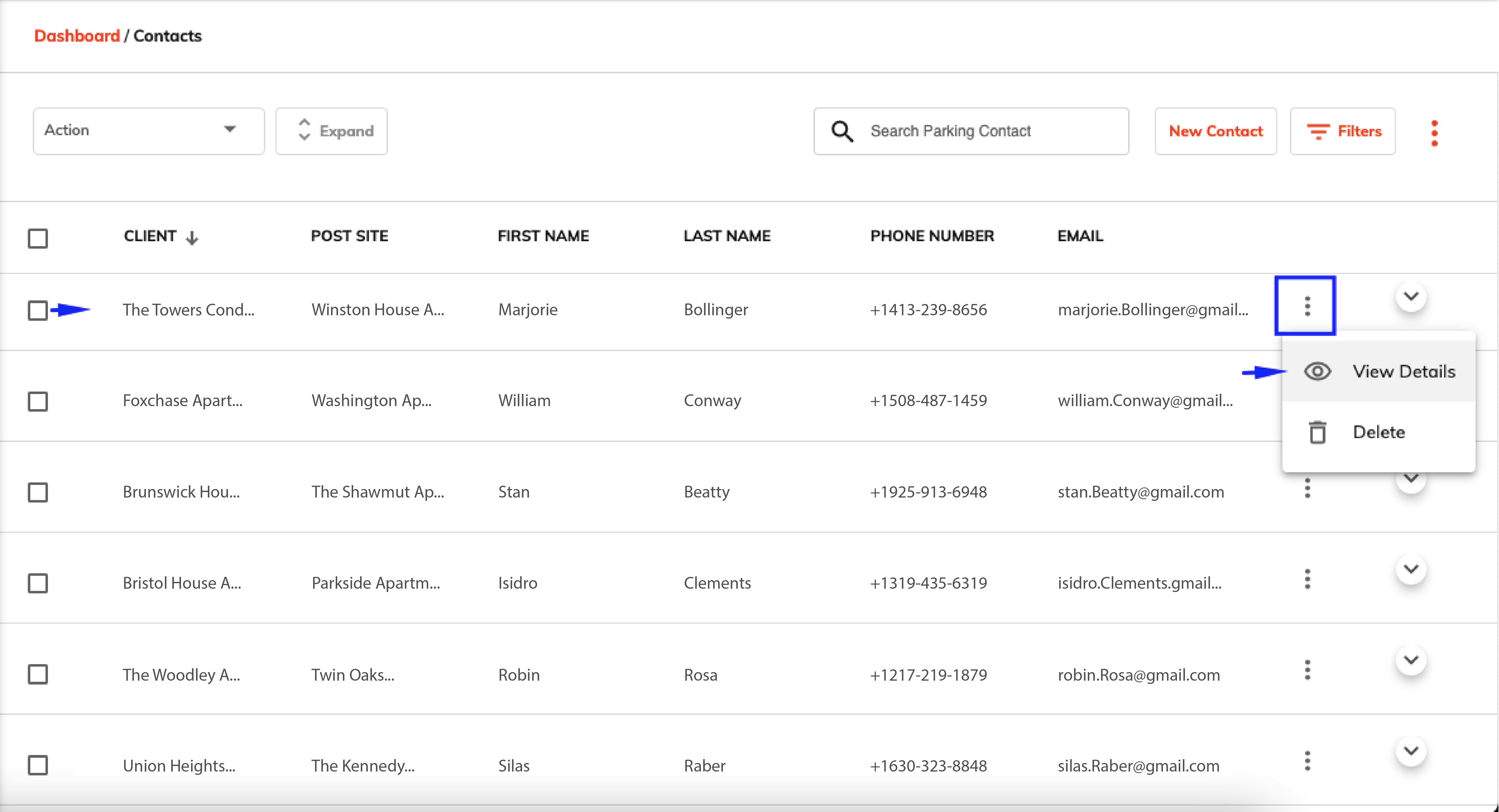Screen dimensions: 1499x812
Task: Expand the Robin Rosa row with its chevron
Action: click(x=1411, y=660)
